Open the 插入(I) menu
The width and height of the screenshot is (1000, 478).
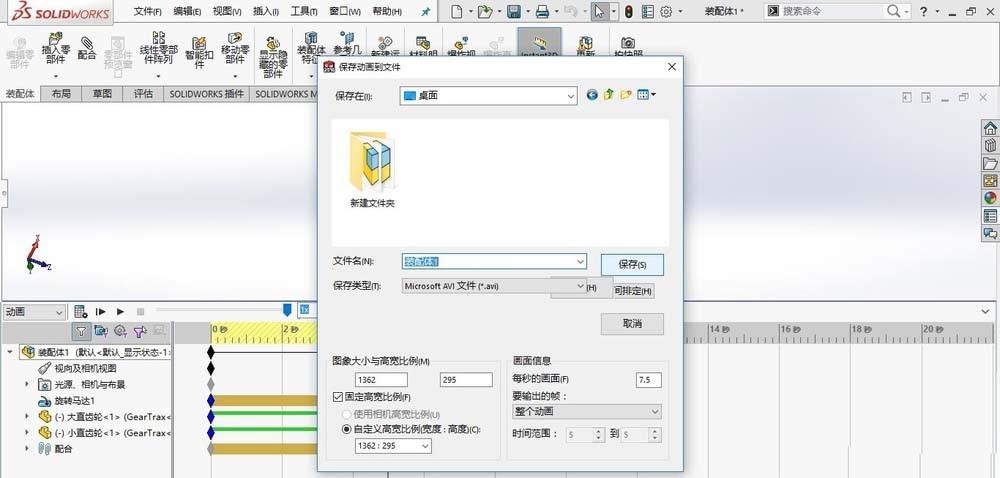pyautogui.click(x=266, y=11)
